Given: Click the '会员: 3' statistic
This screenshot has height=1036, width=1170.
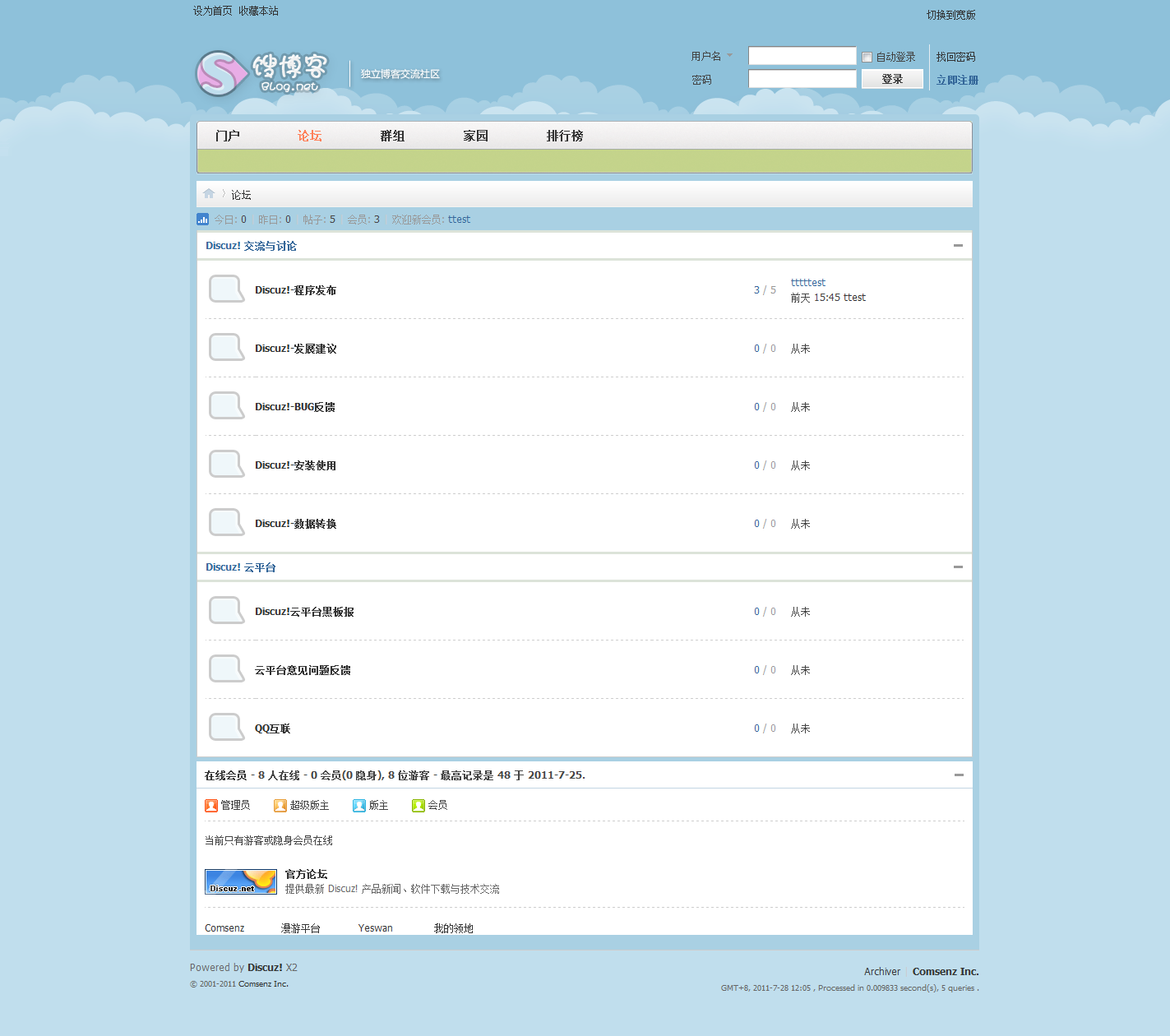Looking at the screenshot, I should (363, 220).
